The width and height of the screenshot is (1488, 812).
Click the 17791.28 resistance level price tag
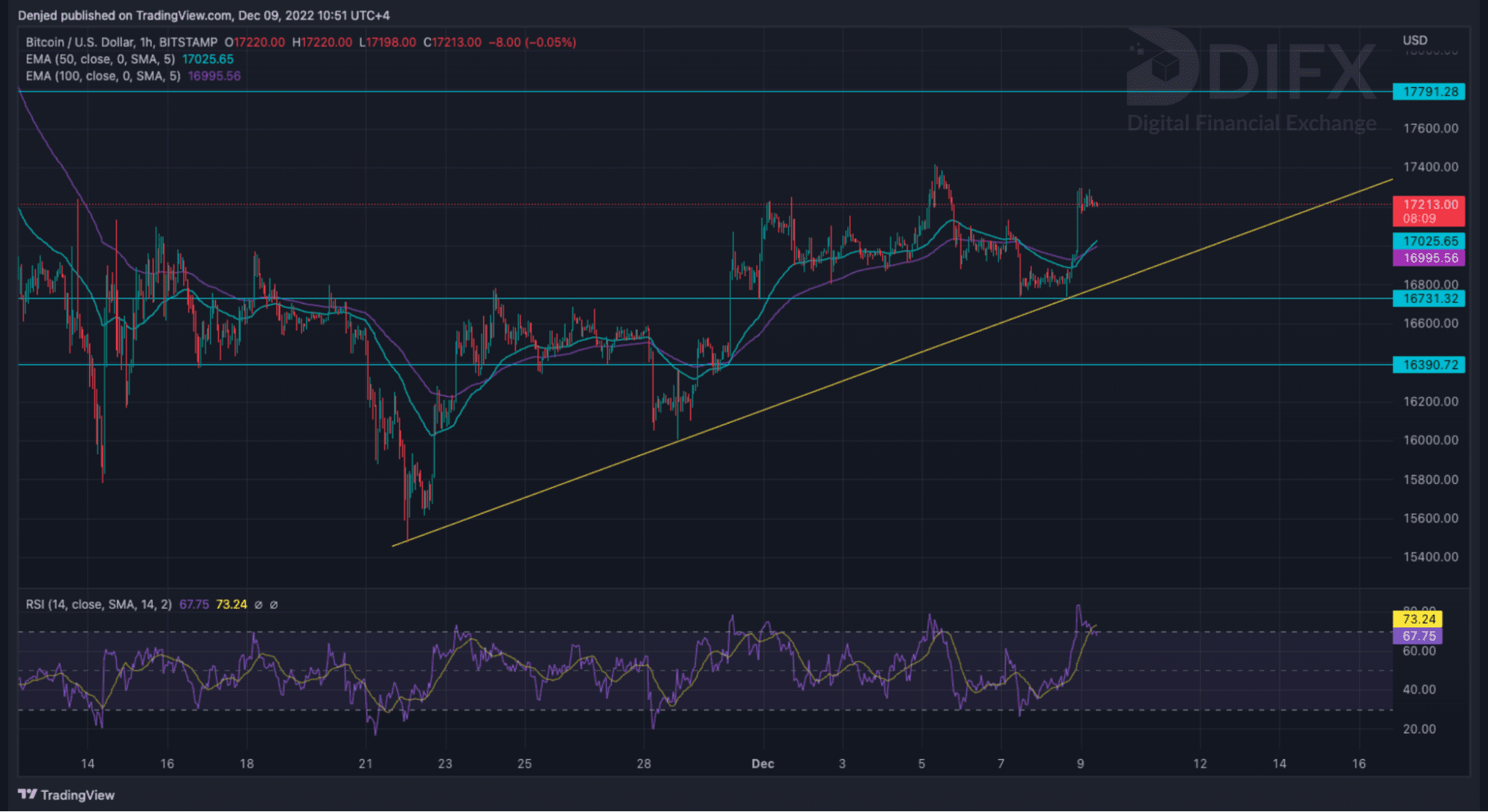click(x=1429, y=92)
